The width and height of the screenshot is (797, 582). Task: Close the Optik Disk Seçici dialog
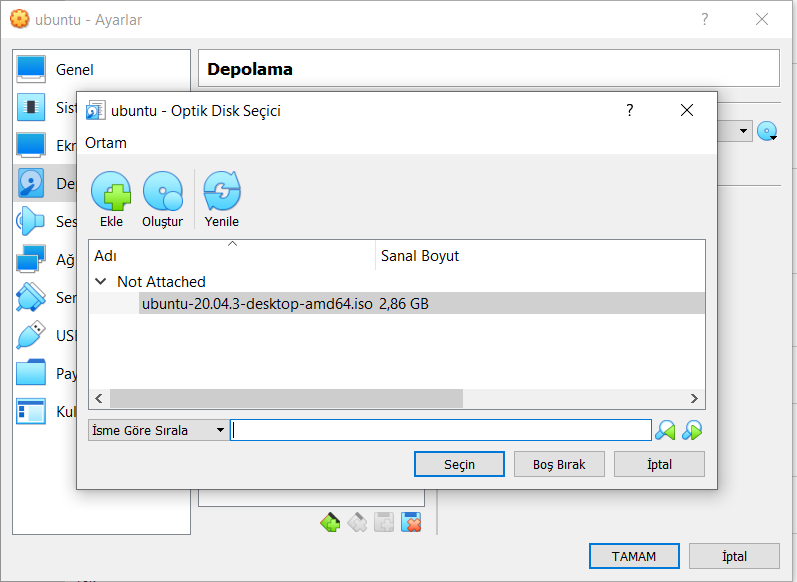point(687,110)
